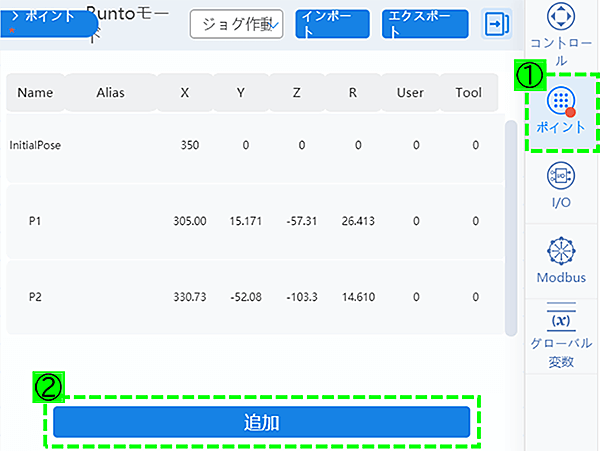
Task: Click the X value 305.00 of P1
Action: point(190,221)
